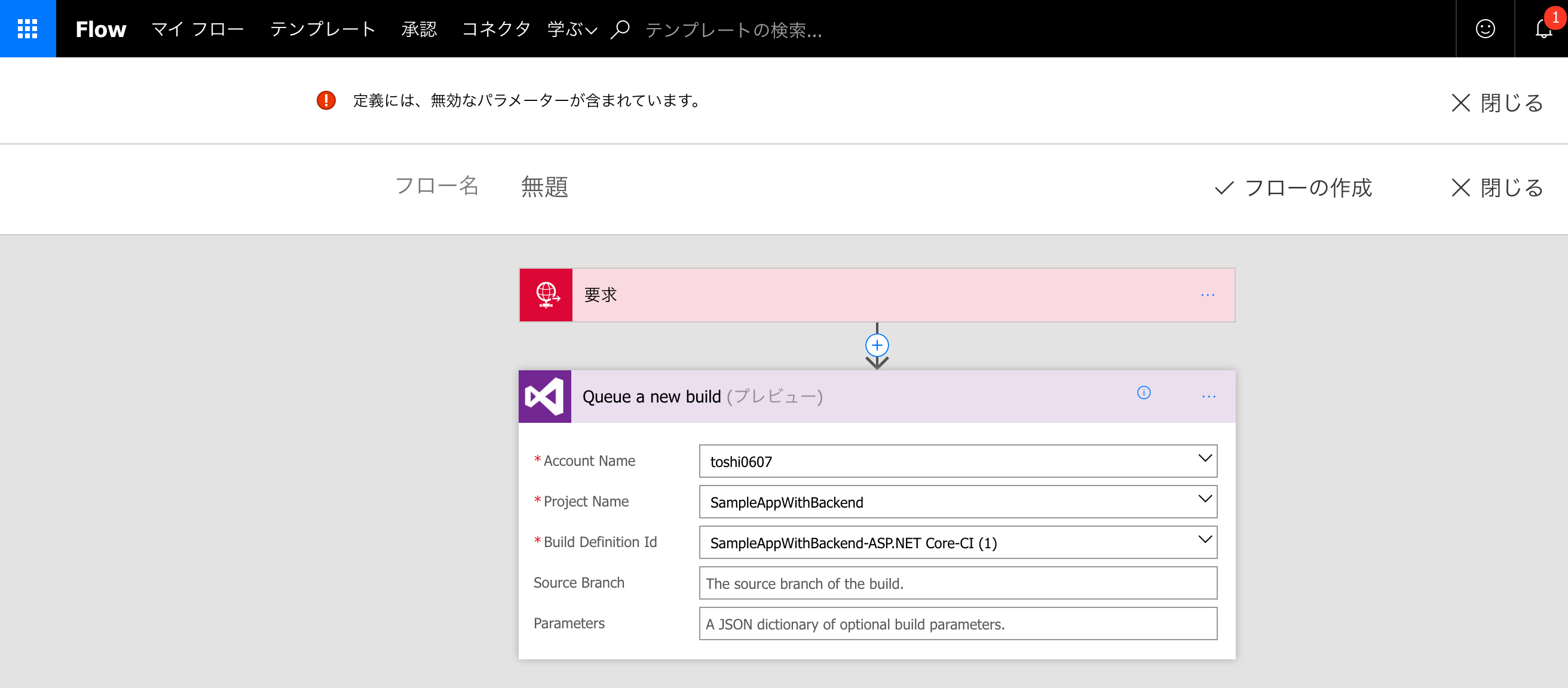Close the flow editor with 閉じる

click(x=1497, y=188)
